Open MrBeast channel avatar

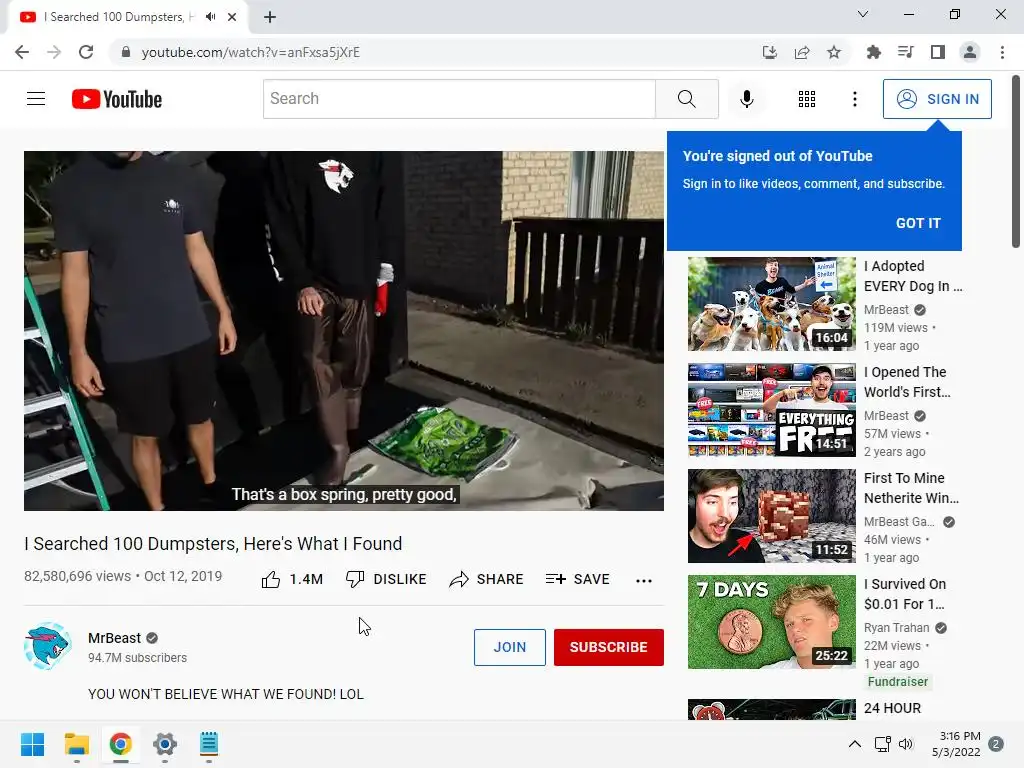(48, 646)
